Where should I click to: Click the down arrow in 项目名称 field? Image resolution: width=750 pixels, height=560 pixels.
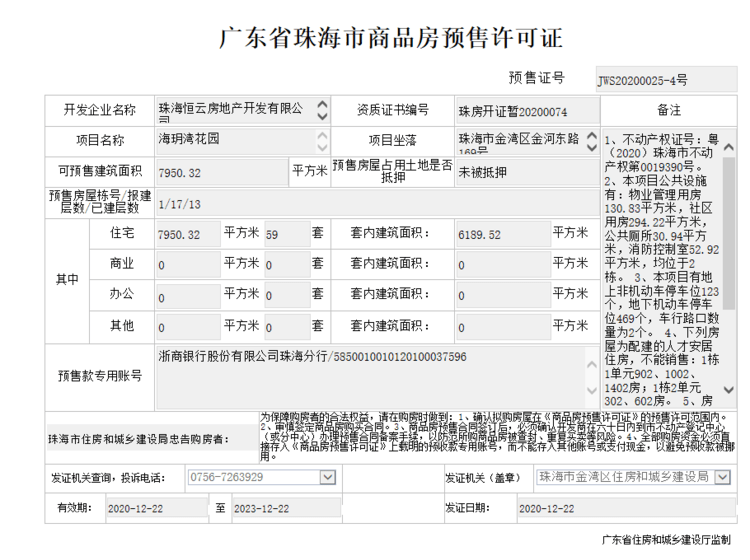click(x=322, y=147)
